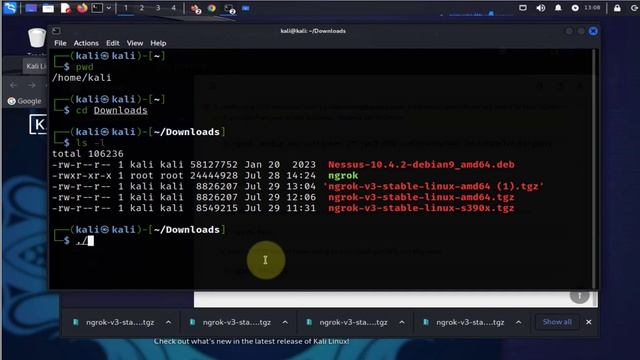Screen dimensions: 640x360
Task: Click the clock showing 13:08
Action: coord(592,8)
